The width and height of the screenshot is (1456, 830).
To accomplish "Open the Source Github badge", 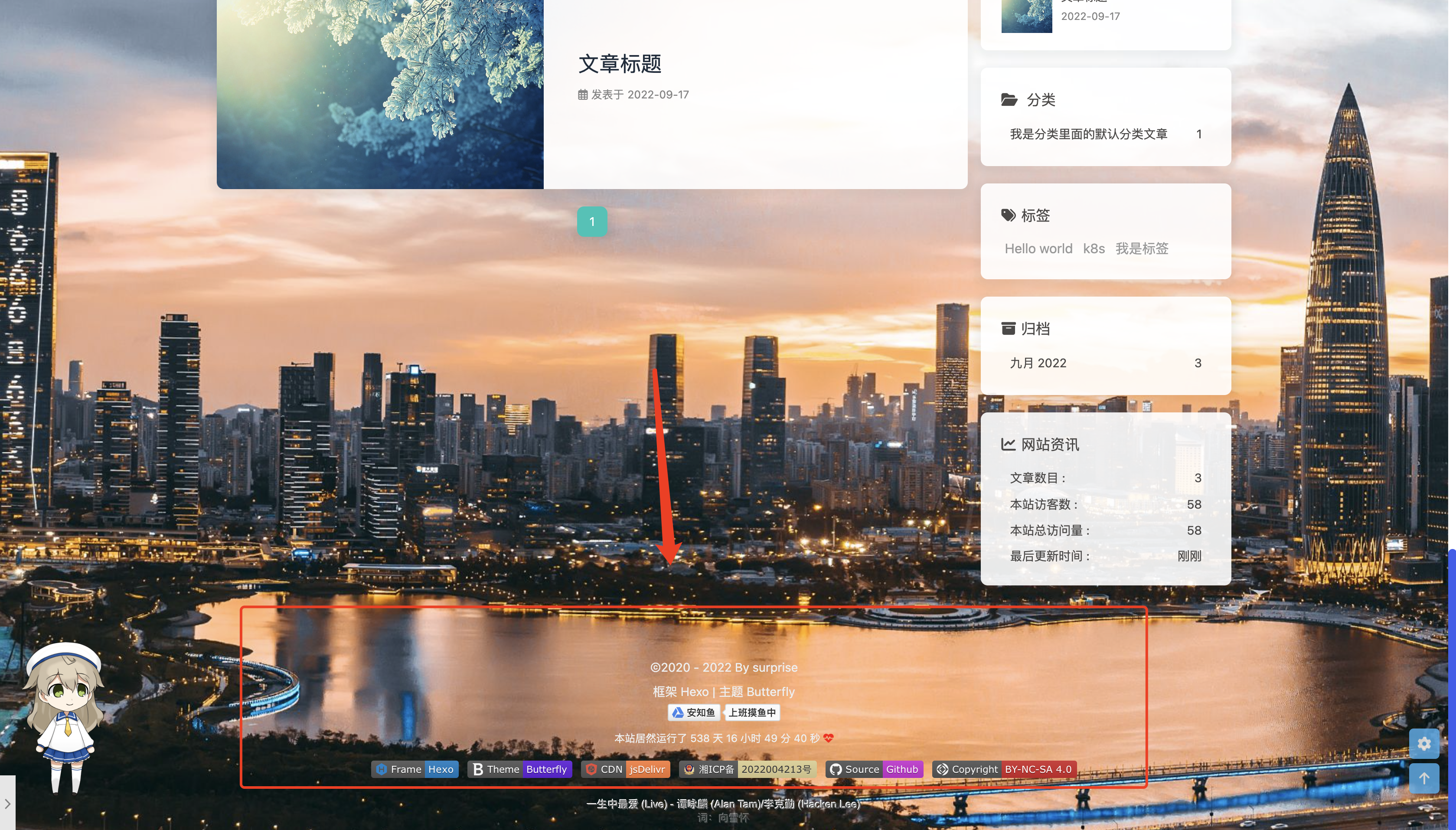I will (874, 769).
